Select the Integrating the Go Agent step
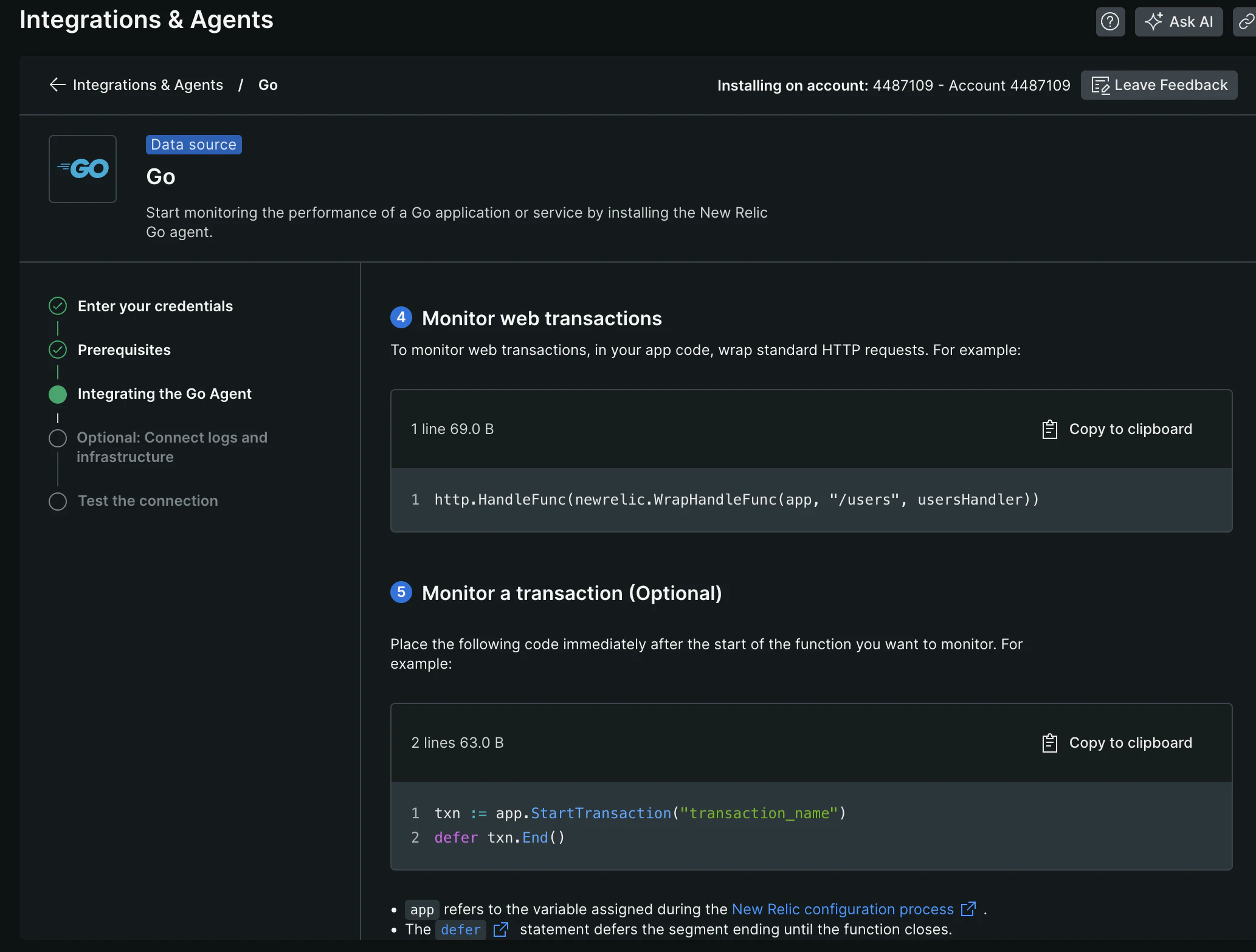The image size is (1256, 952). click(x=164, y=394)
